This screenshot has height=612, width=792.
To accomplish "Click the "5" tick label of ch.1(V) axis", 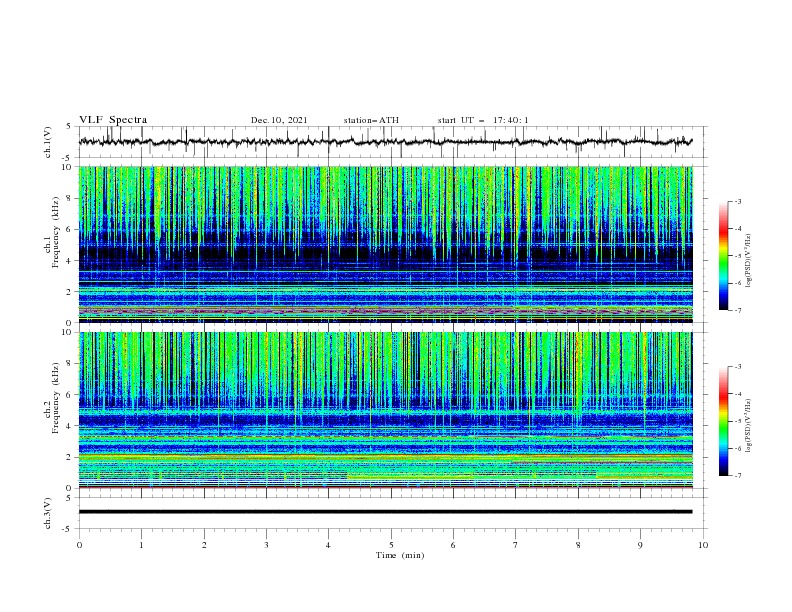I will click(70, 126).
